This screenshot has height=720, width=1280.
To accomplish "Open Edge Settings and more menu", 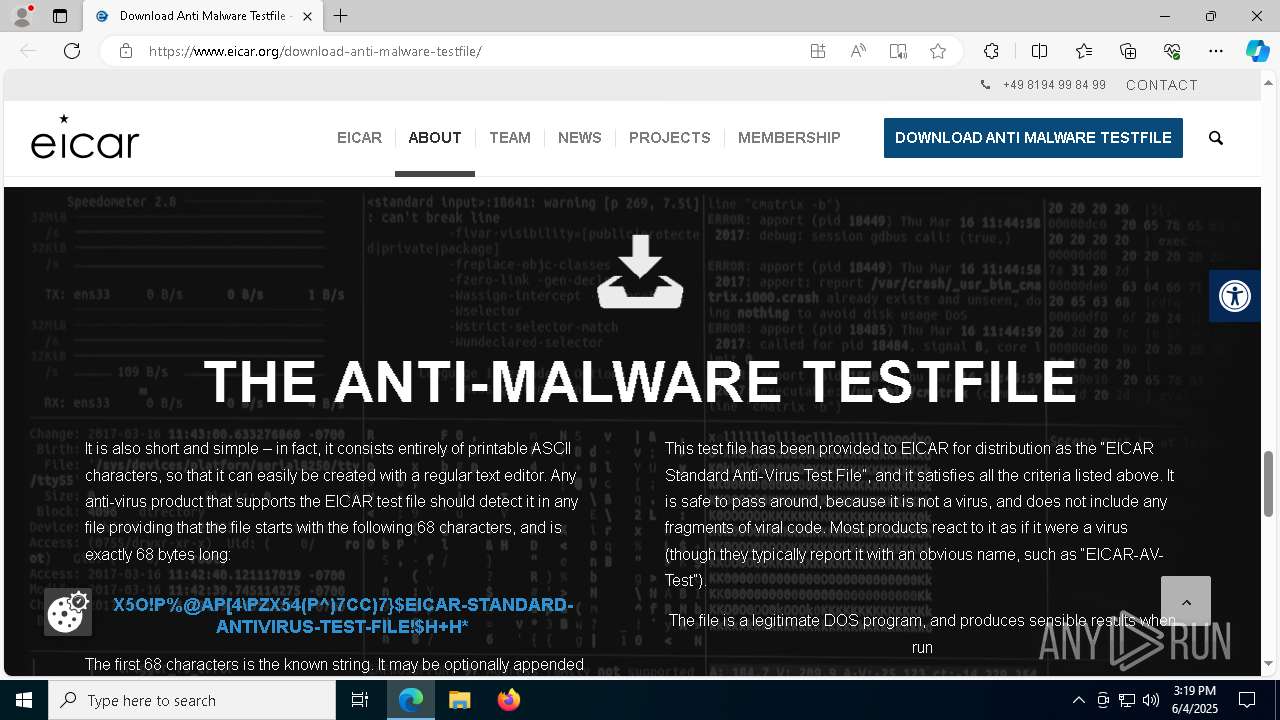I will coord(1216,51).
